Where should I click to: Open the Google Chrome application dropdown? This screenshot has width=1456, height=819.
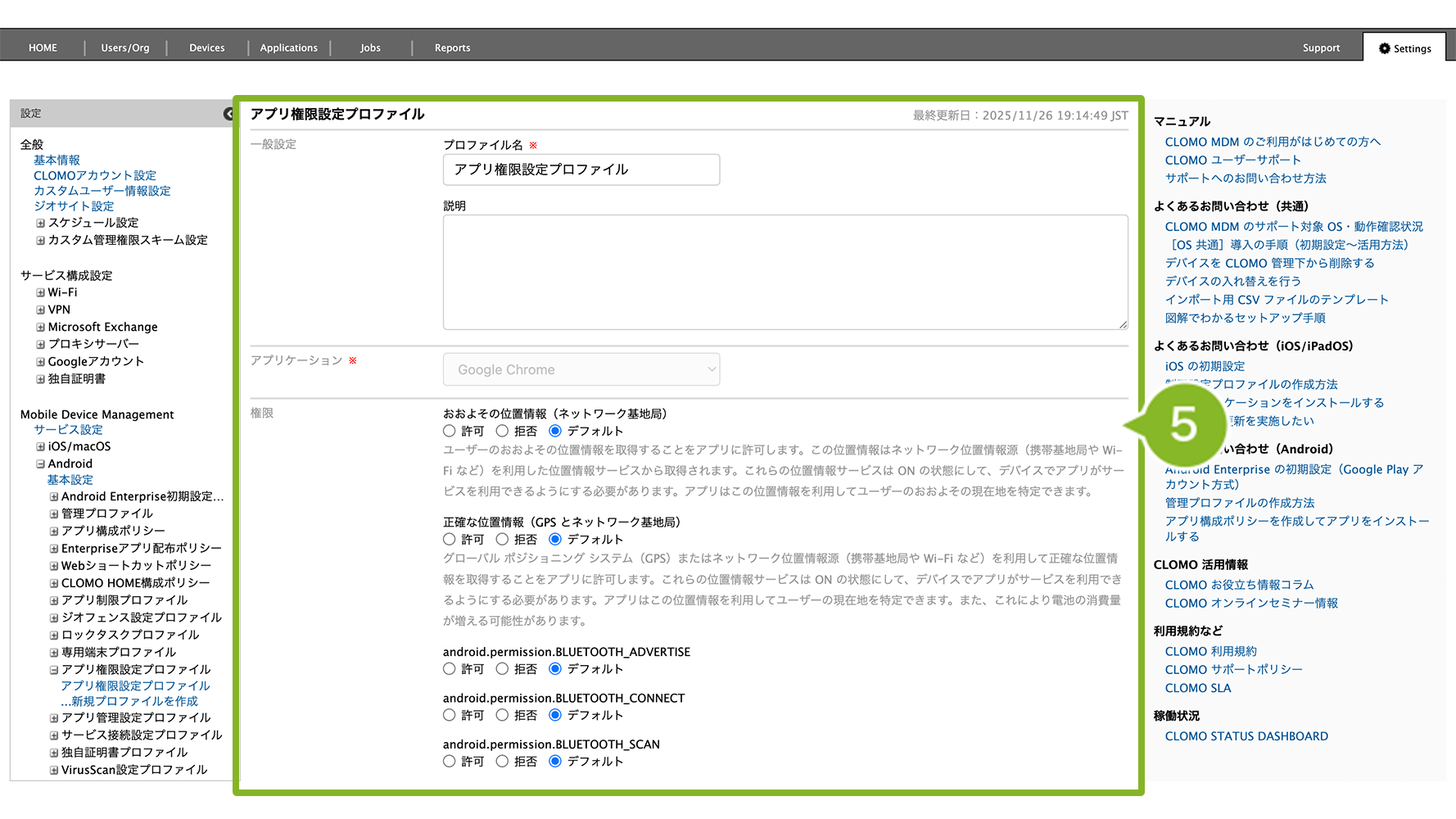(581, 369)
